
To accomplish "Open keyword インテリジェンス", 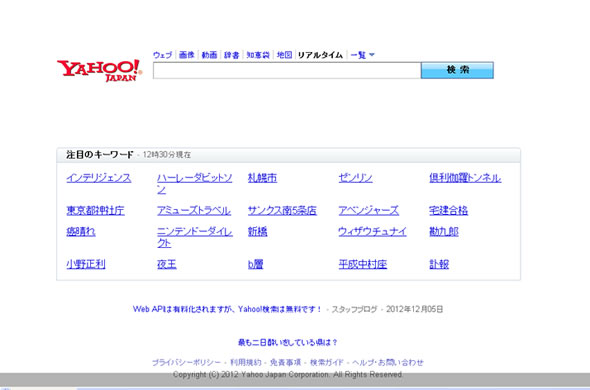I will tap(99, 178).
